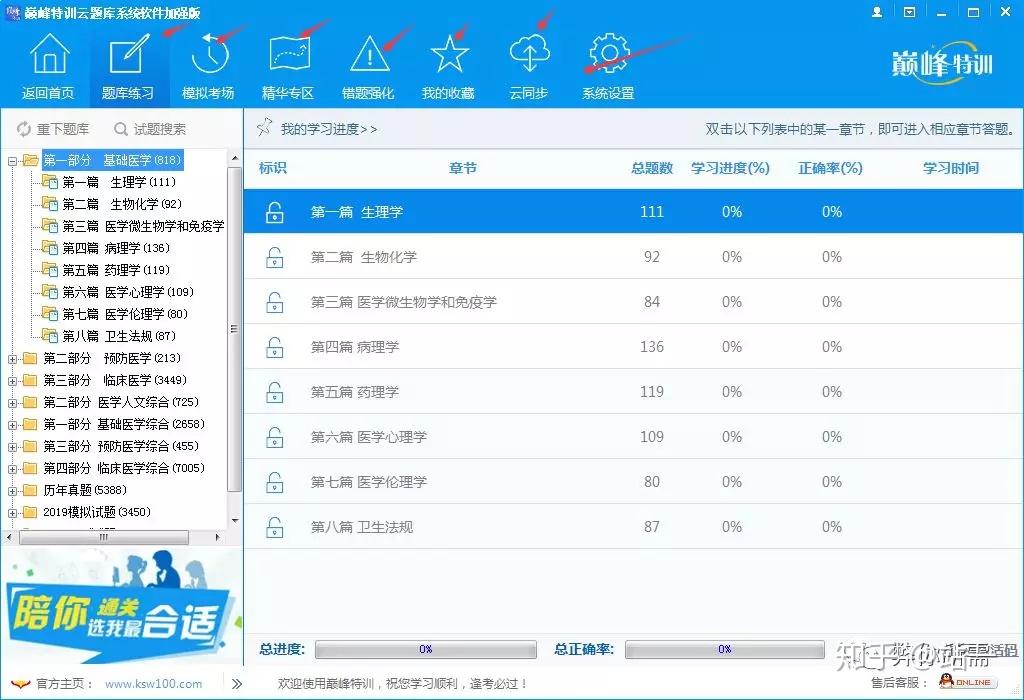Click the 总进度 progress bar

pos(426,649)
